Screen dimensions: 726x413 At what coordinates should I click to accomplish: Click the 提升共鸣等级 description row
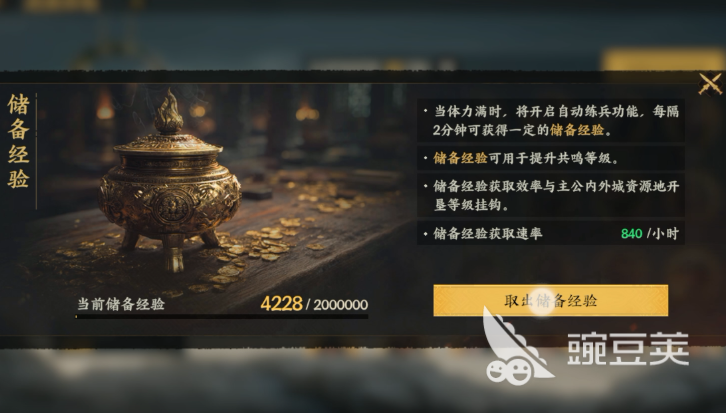551,158
